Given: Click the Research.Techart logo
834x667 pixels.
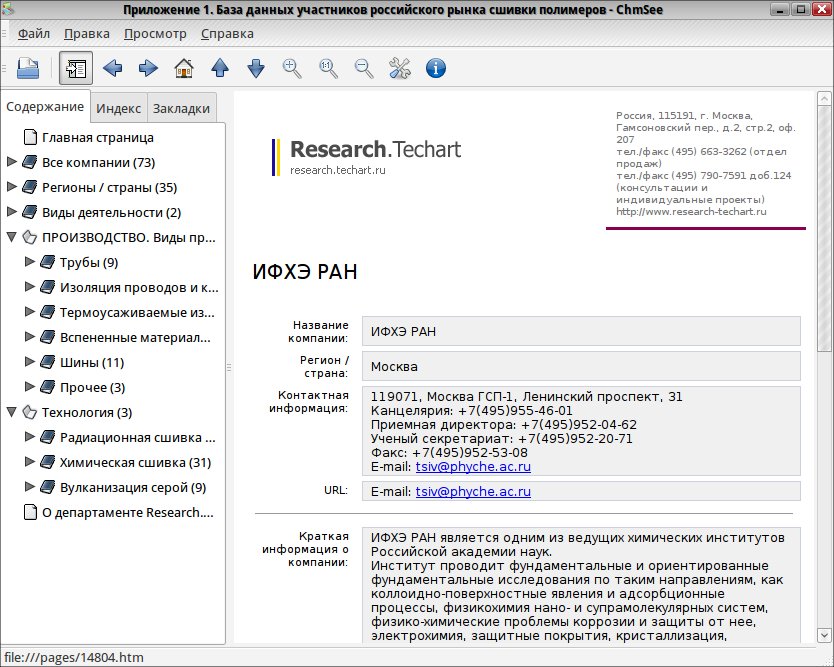Looking at the screenshot, I should pyautogui.click(x=366, y=156).
